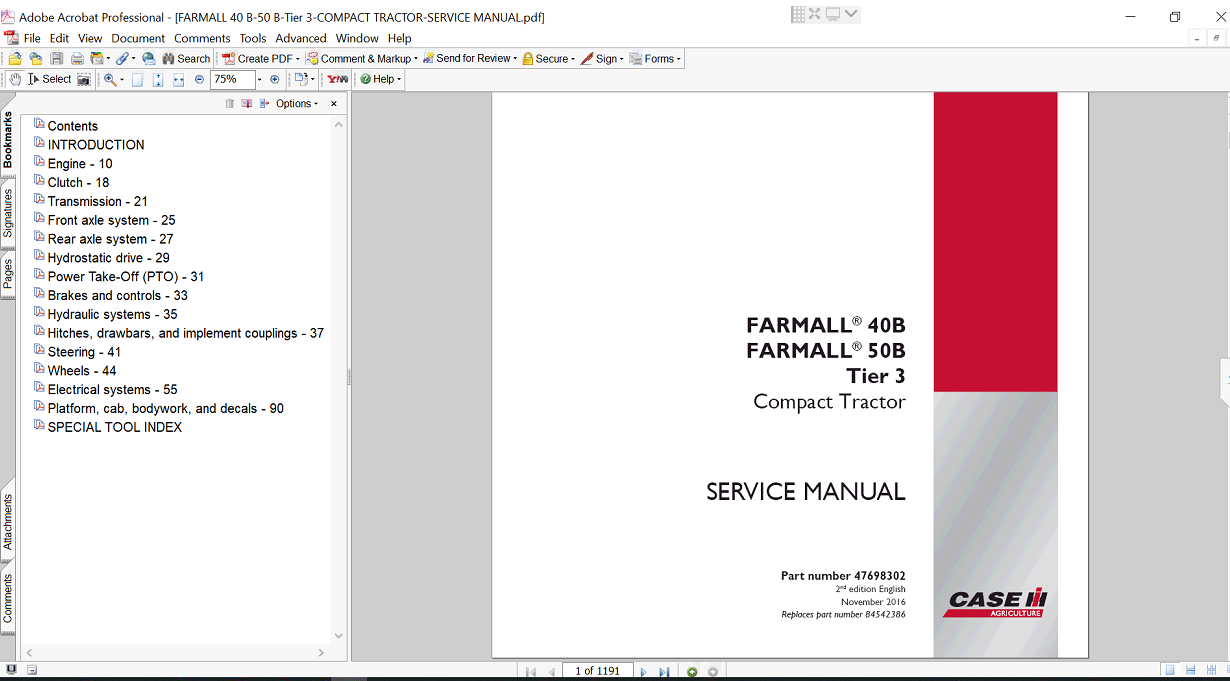Screen dimensions: 1230x681
Task: Expand the zoom percentage dropdown arrow
Action: coord(259,79)
